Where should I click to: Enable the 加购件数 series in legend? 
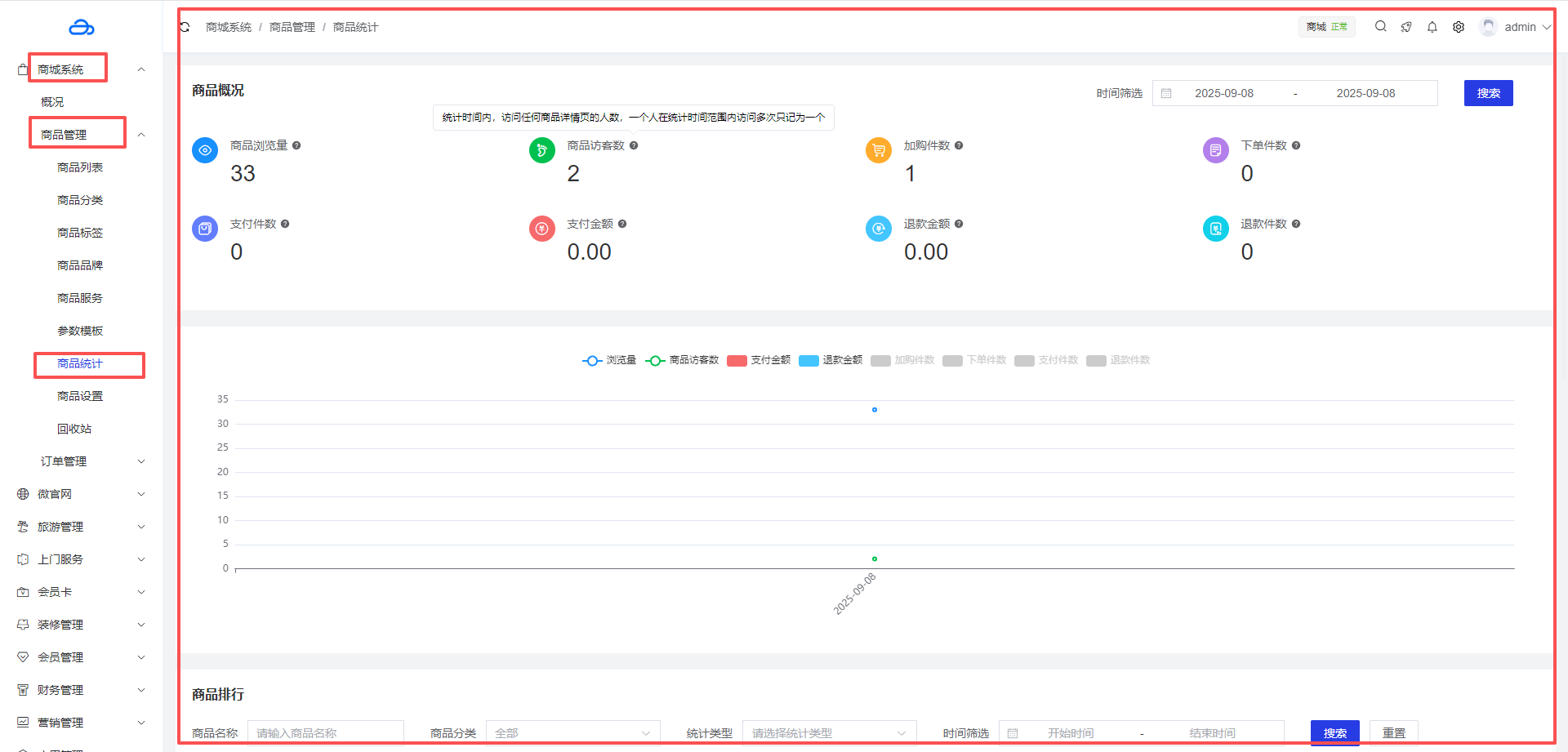point(902,360)
